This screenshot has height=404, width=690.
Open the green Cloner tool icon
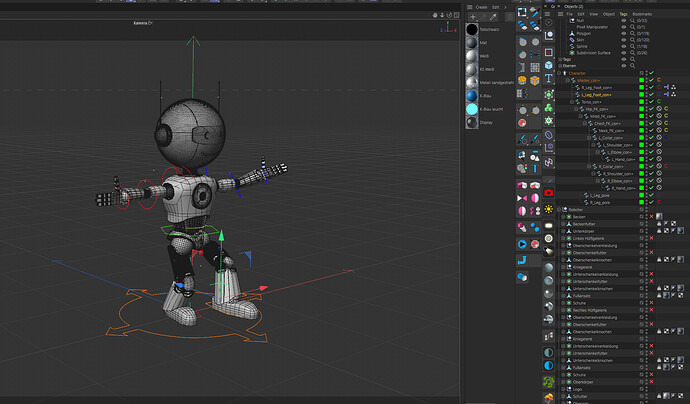coord(549,107)
